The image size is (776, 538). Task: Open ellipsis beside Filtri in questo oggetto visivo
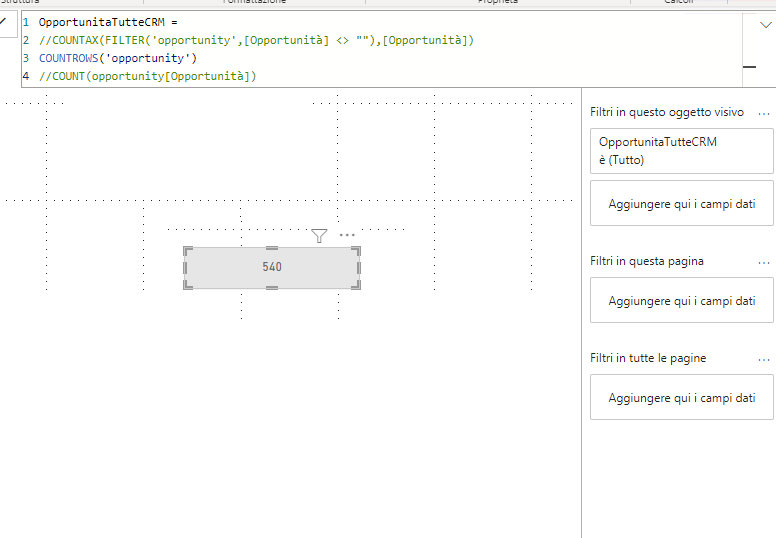[x=764, y=114]
